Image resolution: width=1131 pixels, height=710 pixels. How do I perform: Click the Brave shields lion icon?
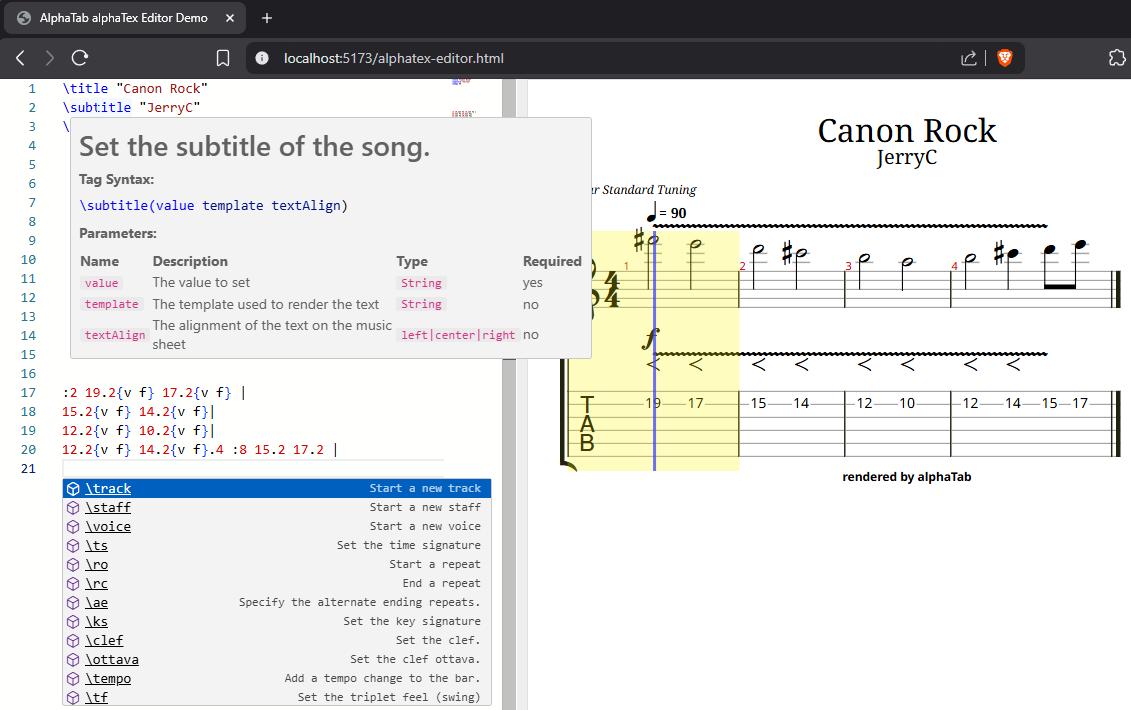1004,58
